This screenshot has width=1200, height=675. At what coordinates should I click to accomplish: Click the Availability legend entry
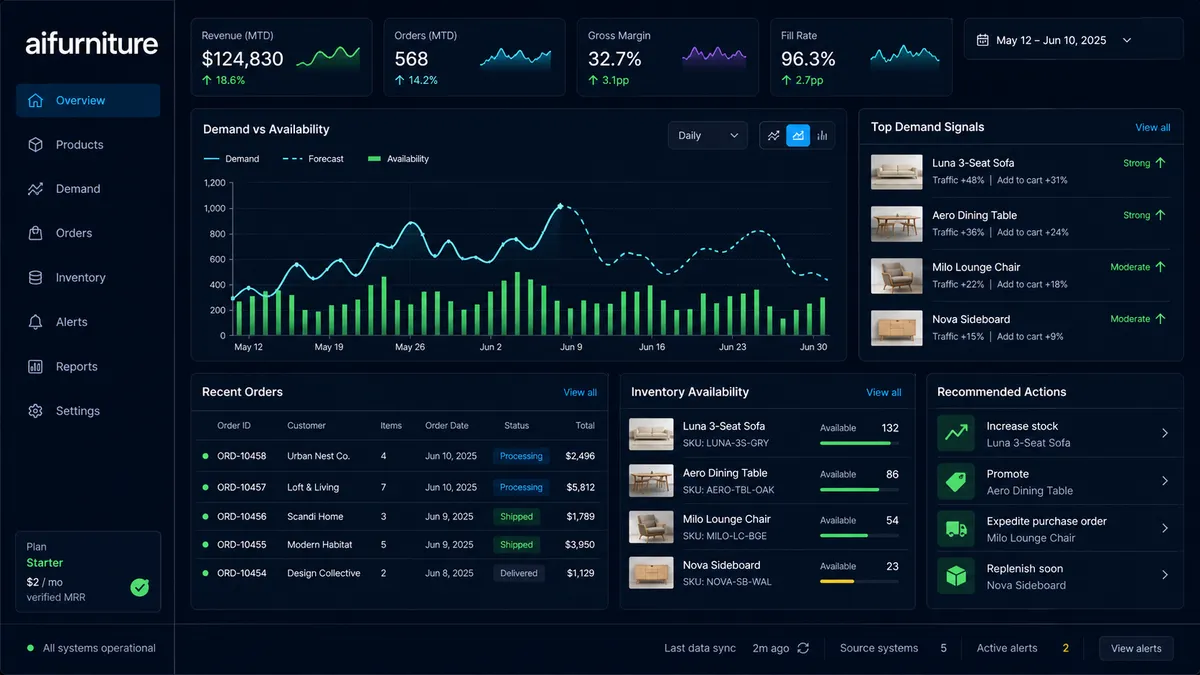tap(398, 159)
